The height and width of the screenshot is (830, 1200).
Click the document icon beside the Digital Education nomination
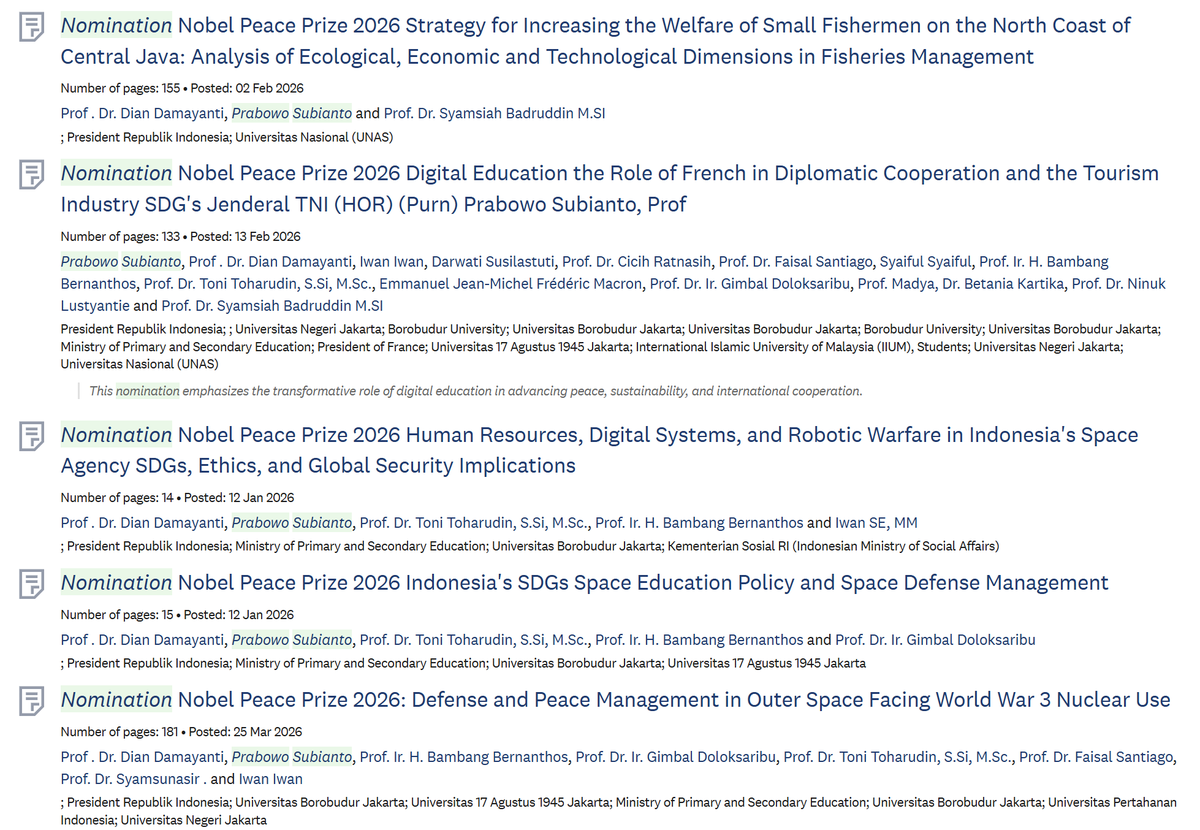pyautogui.click(x=32, y=175)
